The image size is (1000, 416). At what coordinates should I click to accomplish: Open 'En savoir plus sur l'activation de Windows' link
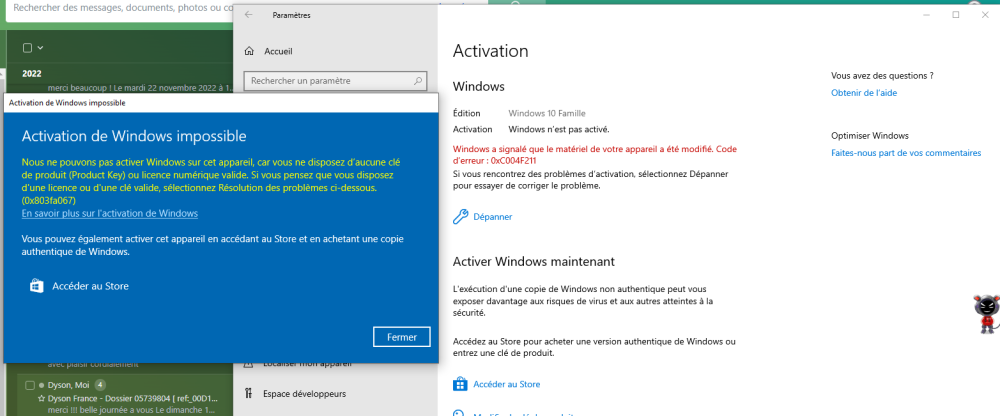(x=110, y=214)
